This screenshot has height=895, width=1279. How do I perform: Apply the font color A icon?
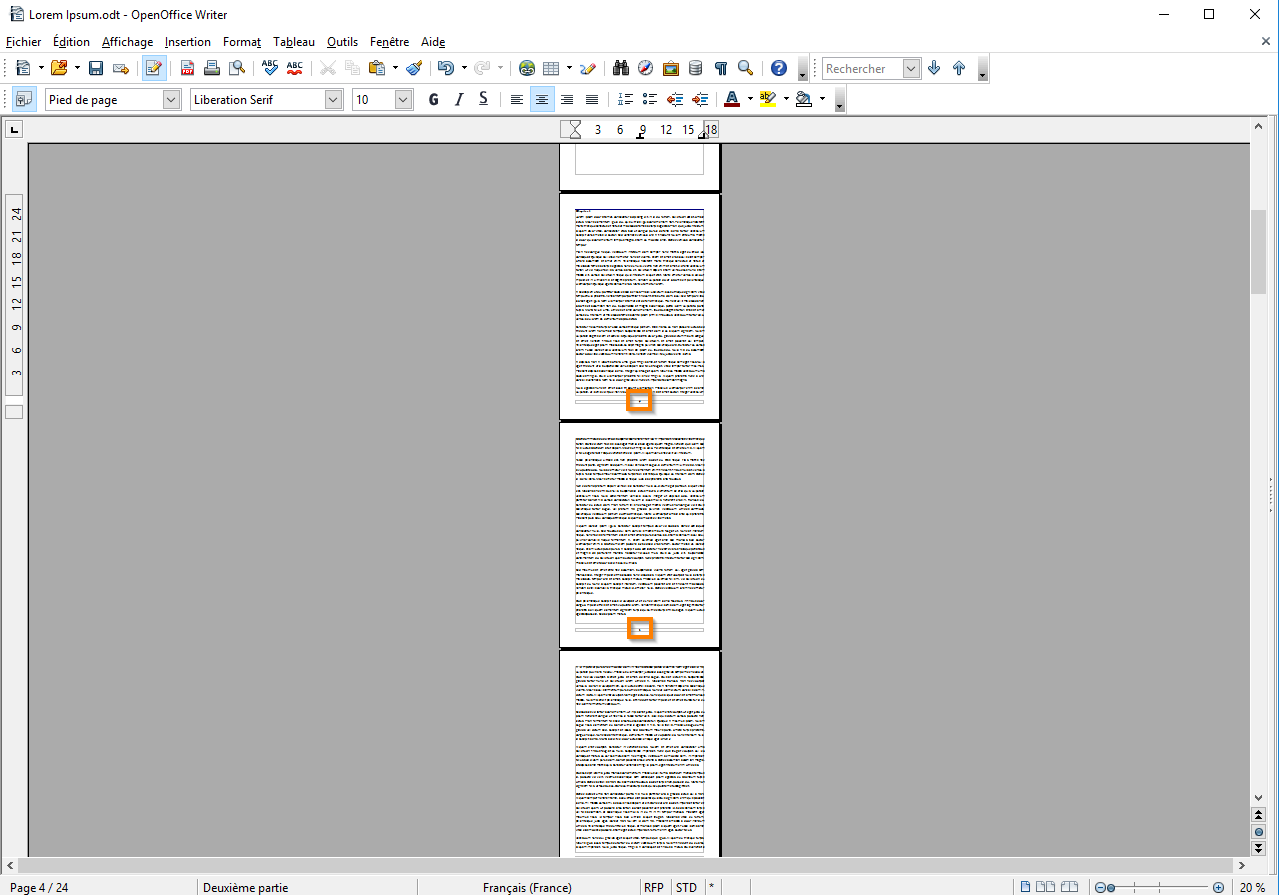click(732, 99)
